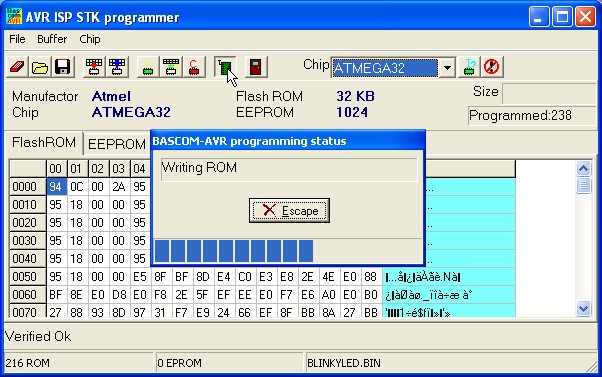The image size is (602, 377).
Task: Click the red door exit icon
Action: [x=256, y=67]
